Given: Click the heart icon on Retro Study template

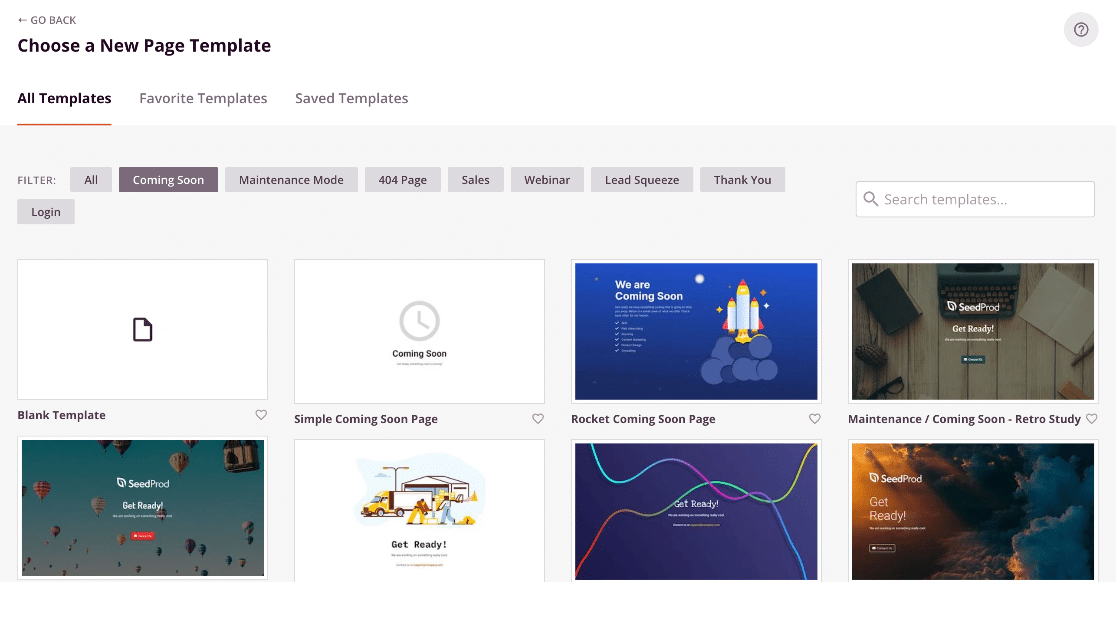Looking at the screenshot, I should (x=1091, y=419).
